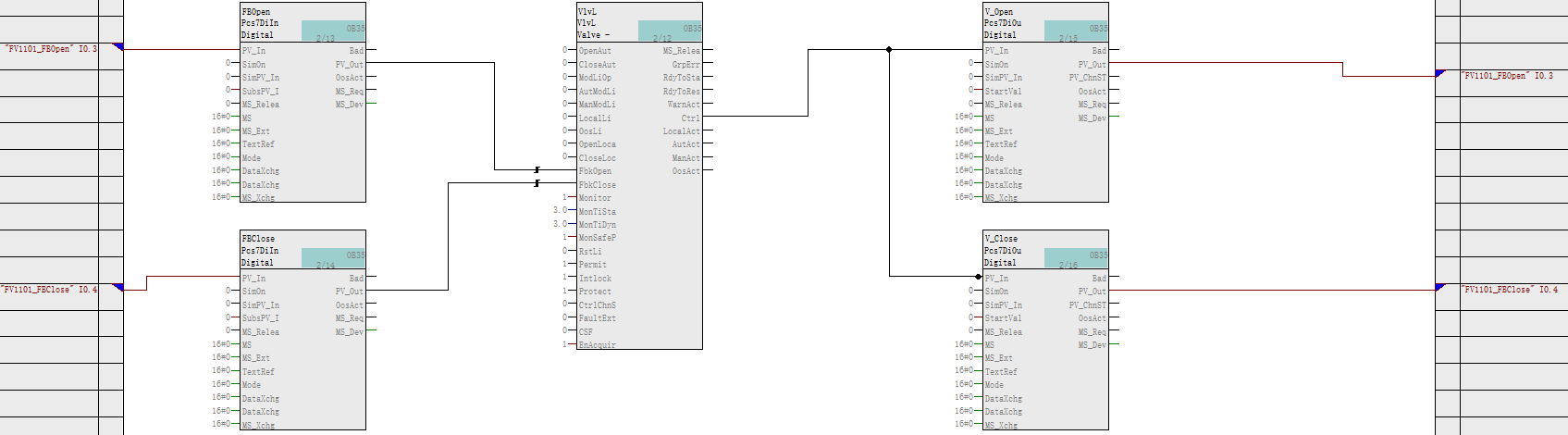The height and width of the screenshot is (435, 1568).
Task: Click the left sheet bar entry FV1101_FBOpen I0.3
Action: point(50,49)
